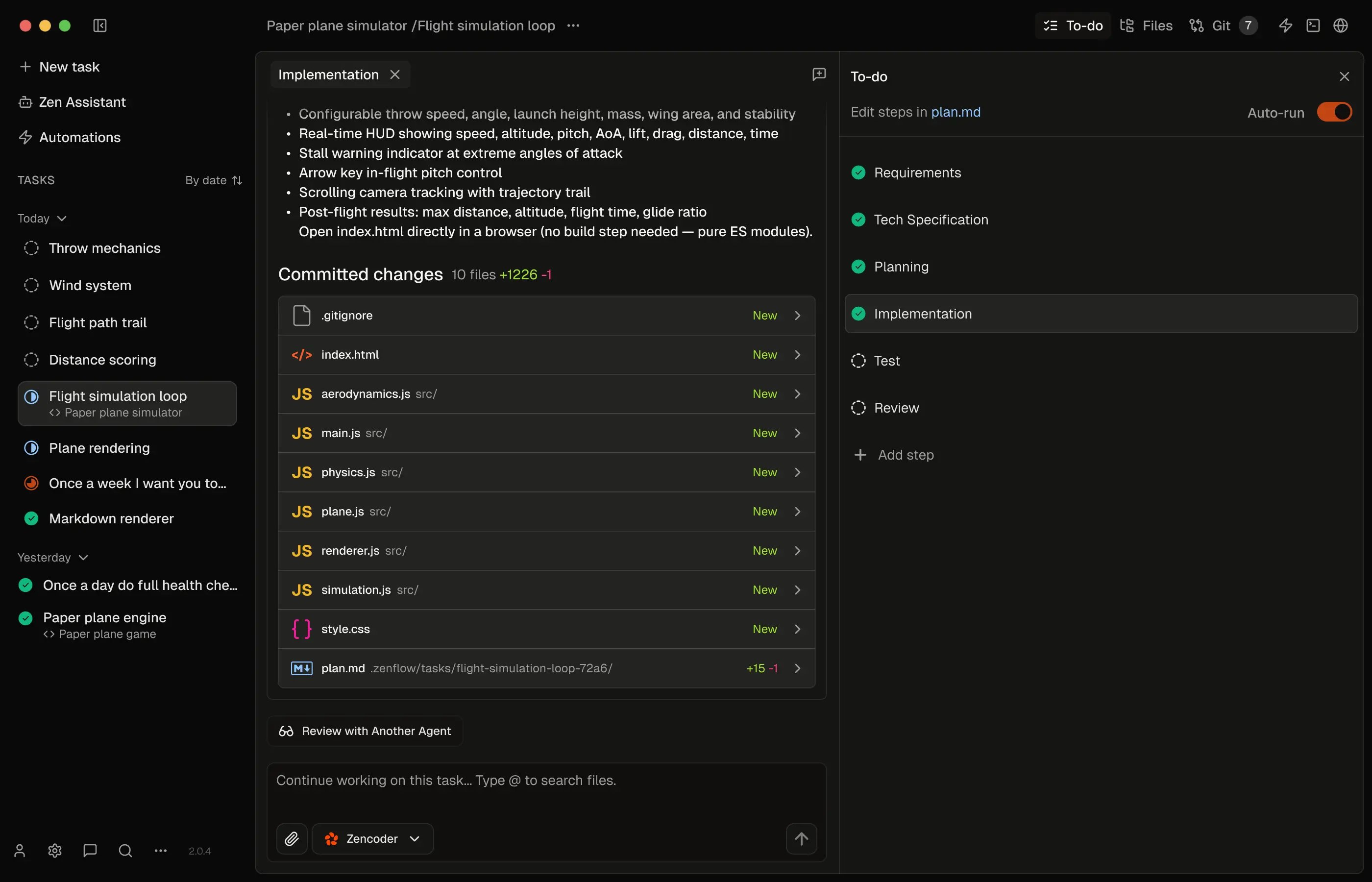1372x882 pixels.
Task: Send the message with the arrow button
Action: coord(801,838)
